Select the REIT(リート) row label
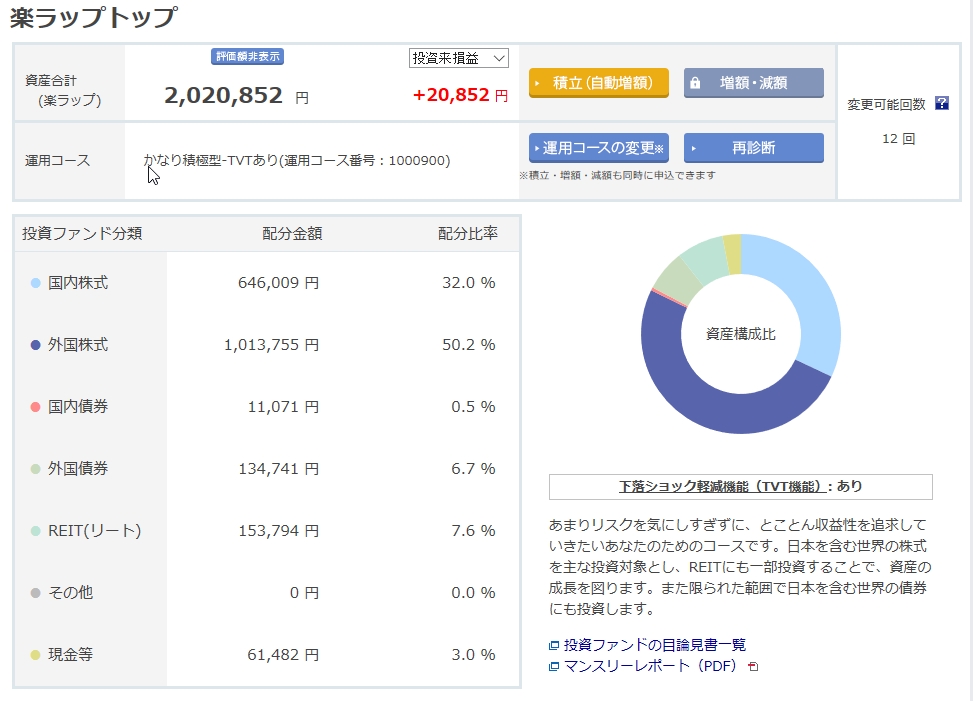The width and height of the screenshot is (973, 701). (94, 531)
